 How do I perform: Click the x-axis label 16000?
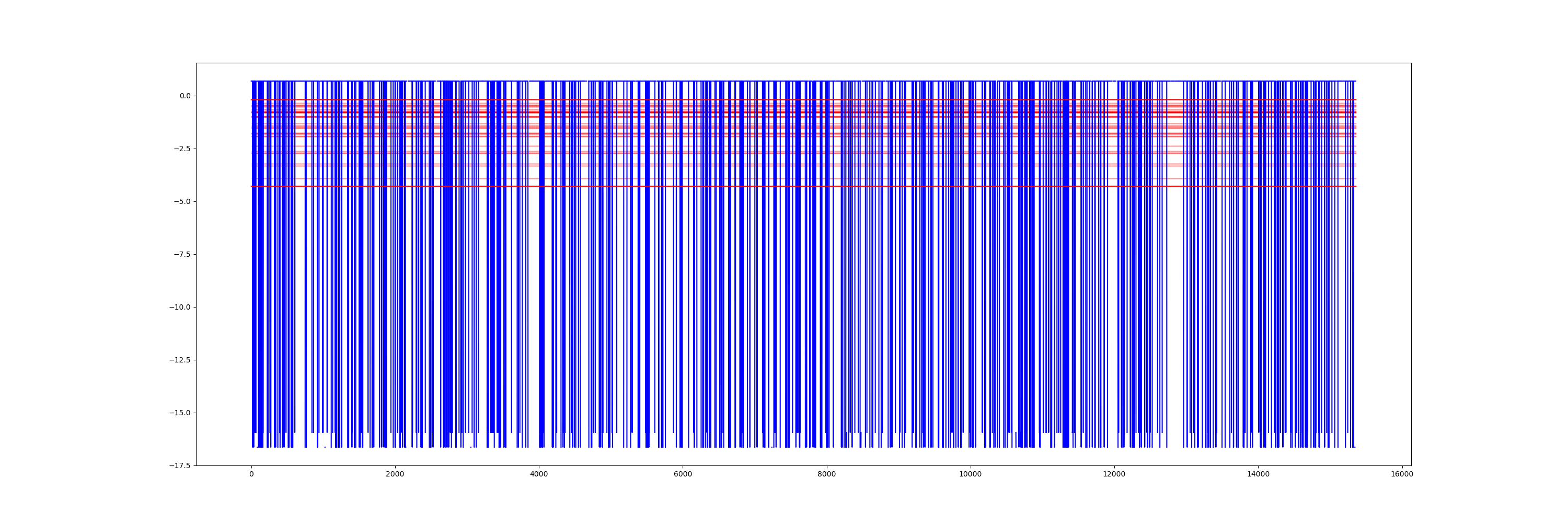[x=1402, y=475]
